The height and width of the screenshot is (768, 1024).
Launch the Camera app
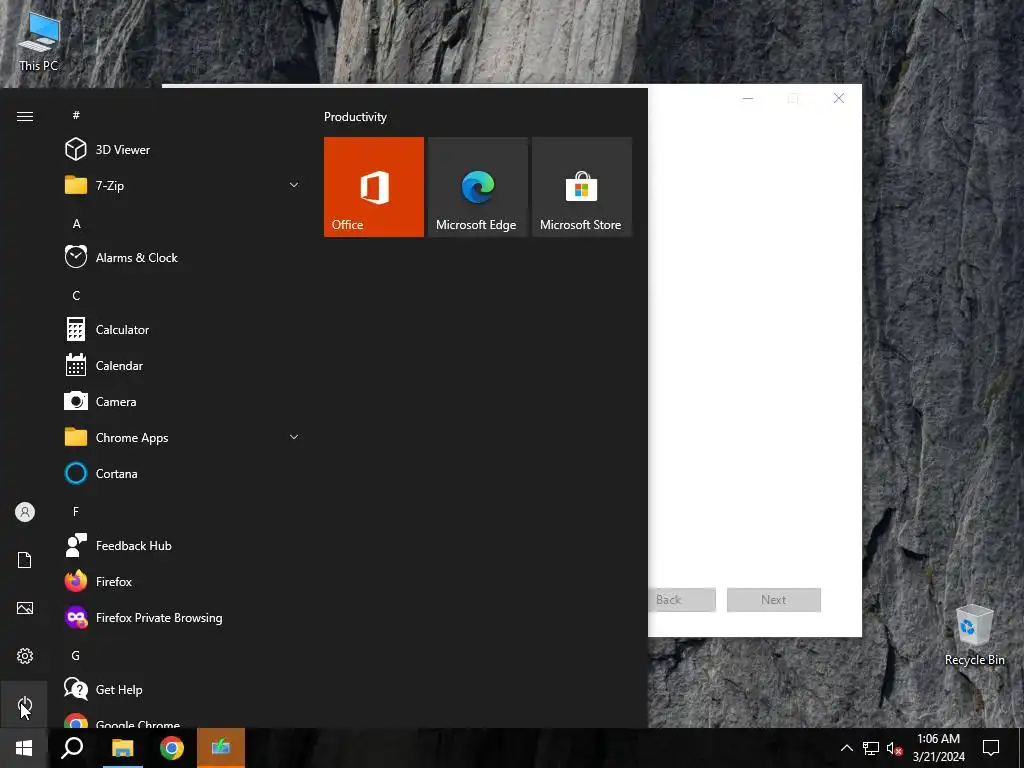pyautogui.click(x=183, y=402)
